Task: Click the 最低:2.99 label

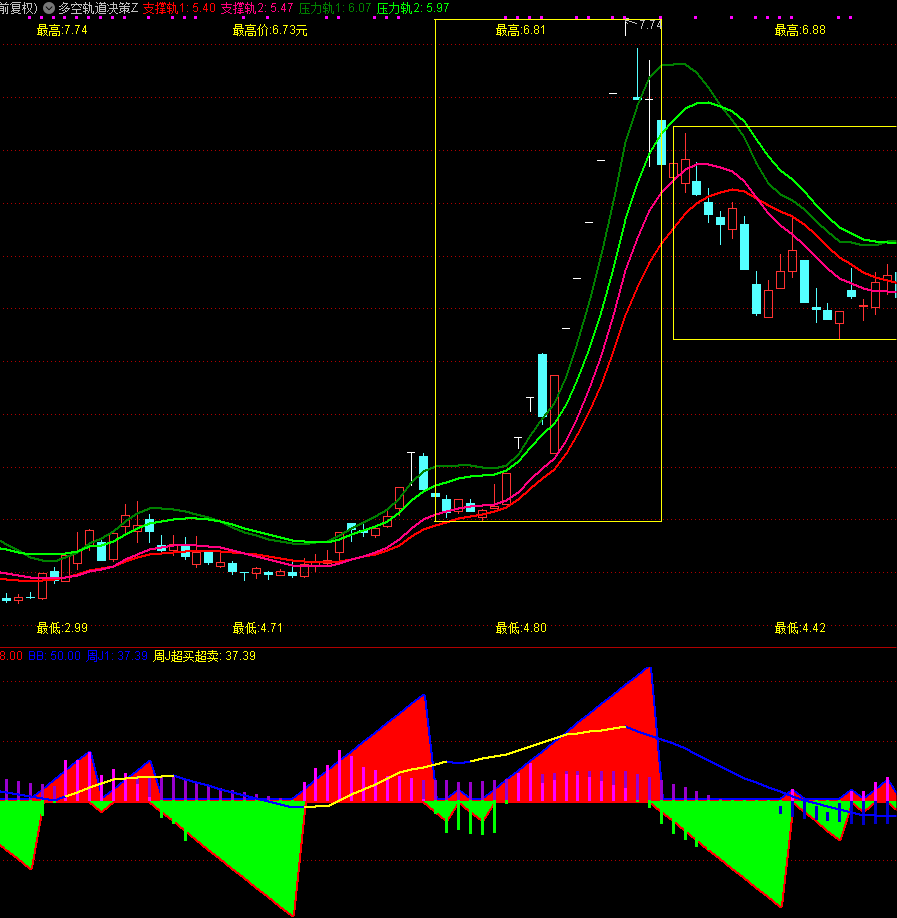Action: [62, 628]
